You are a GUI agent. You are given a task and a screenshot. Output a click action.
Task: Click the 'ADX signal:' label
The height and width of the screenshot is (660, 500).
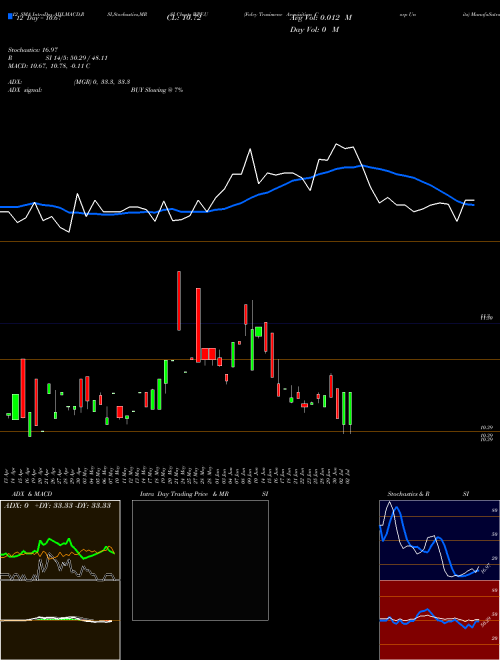pyautogui.click(x=25, y=90)
